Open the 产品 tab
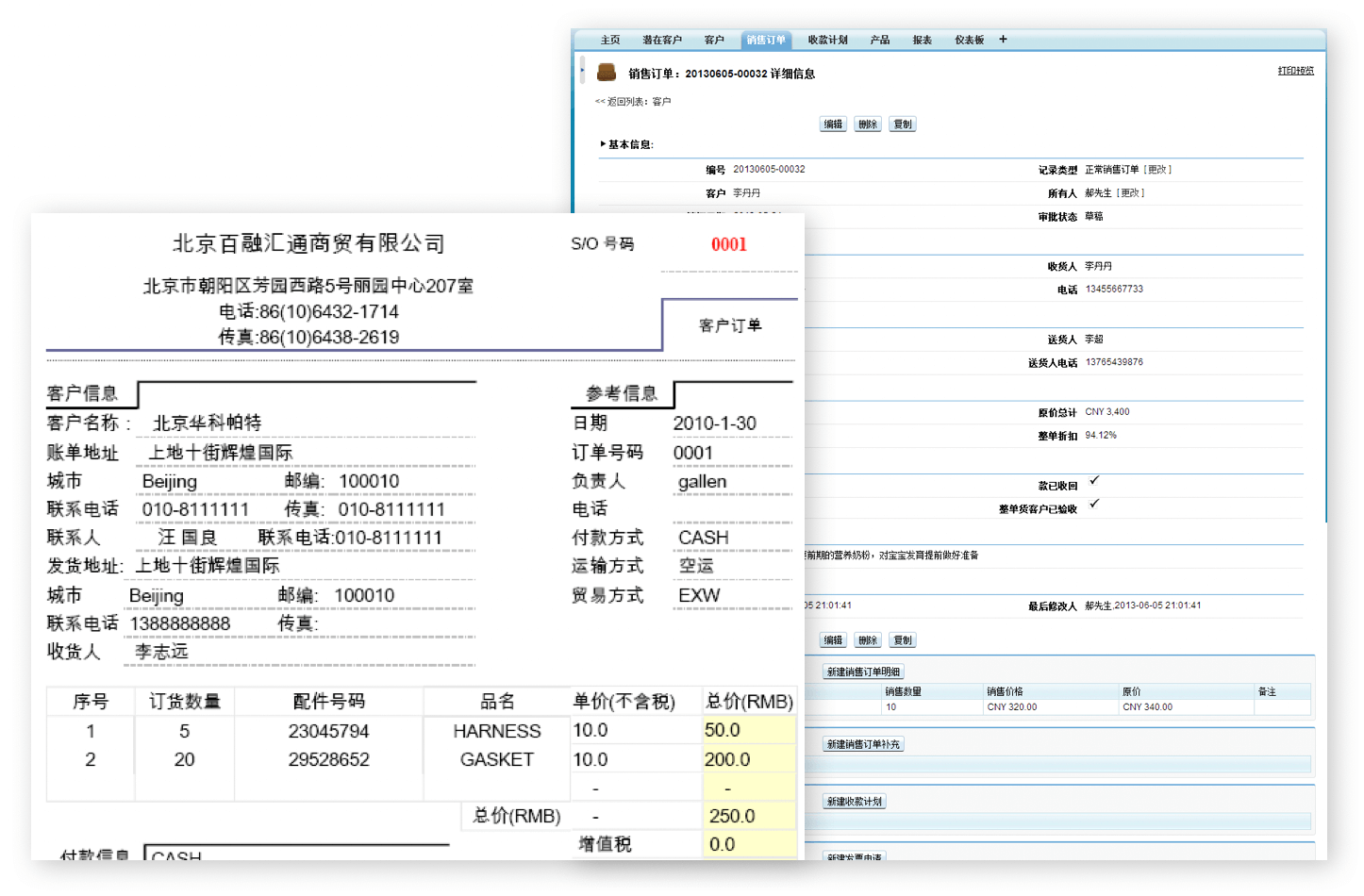 tap(880, 40)
